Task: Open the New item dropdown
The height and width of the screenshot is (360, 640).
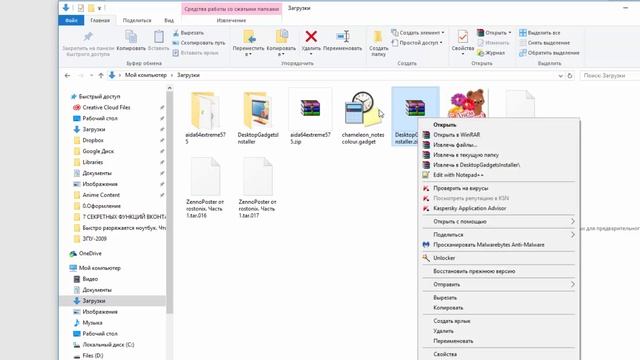Action: pyautogui.click(x=418, y=33)
